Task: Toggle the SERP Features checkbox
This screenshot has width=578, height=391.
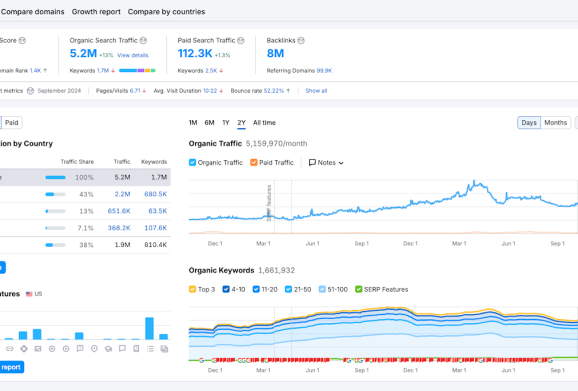Action: (x=358, y=289)
